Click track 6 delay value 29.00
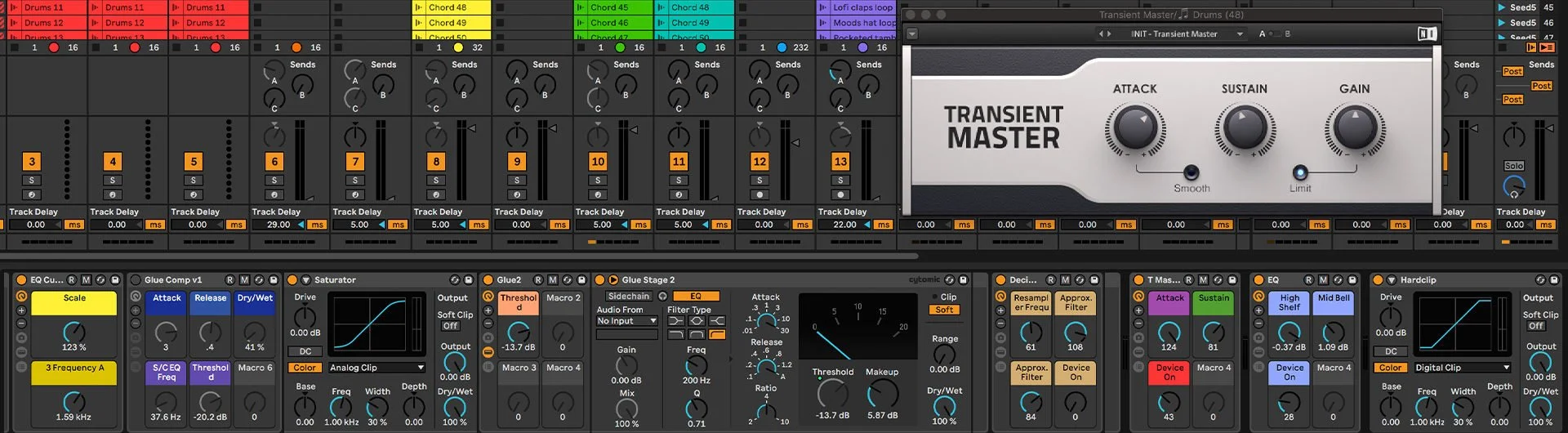 pos(278,225)
